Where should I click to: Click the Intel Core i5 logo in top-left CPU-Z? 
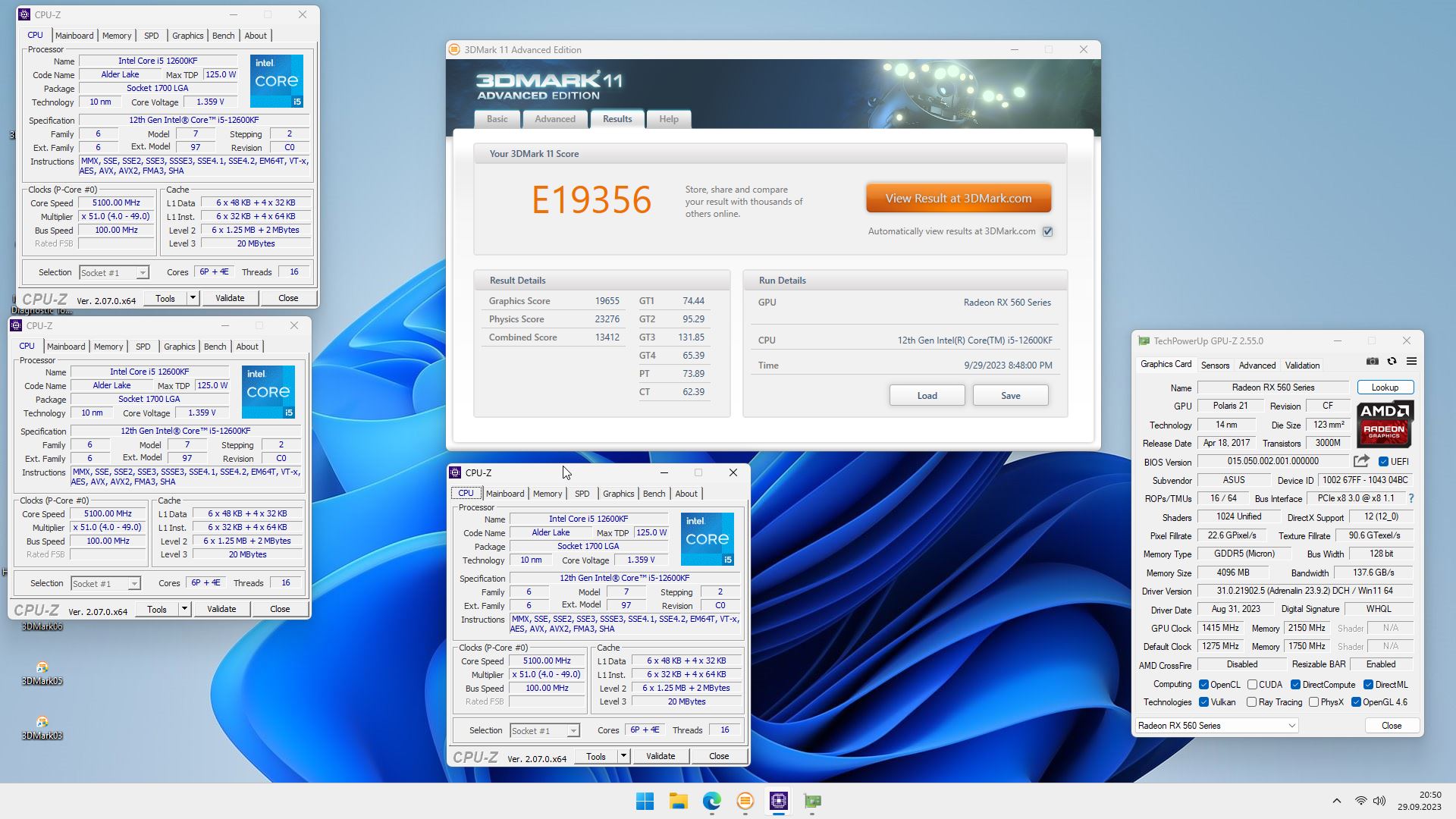tap(277, 81)
